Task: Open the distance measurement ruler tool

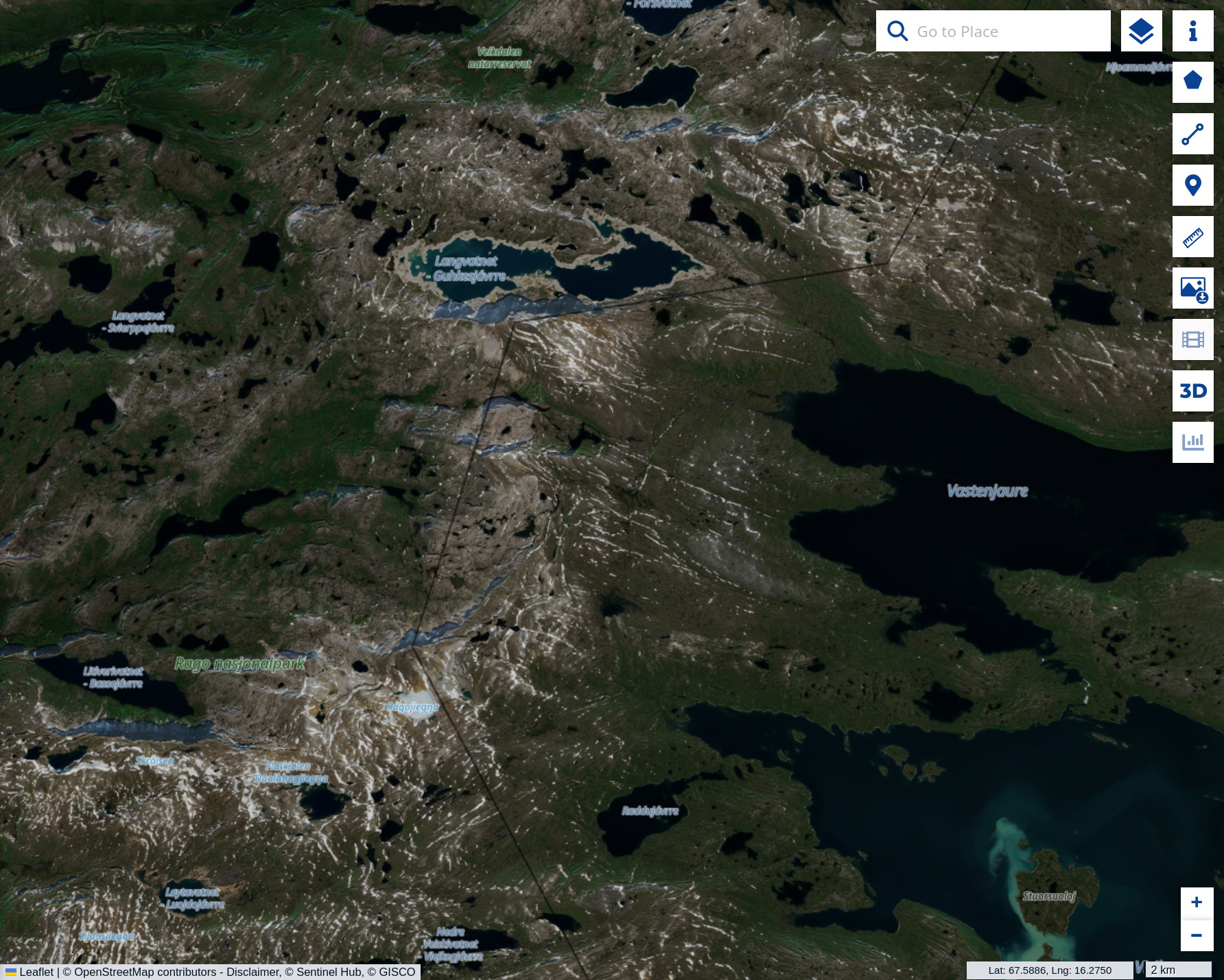Action: [1192, 236]
